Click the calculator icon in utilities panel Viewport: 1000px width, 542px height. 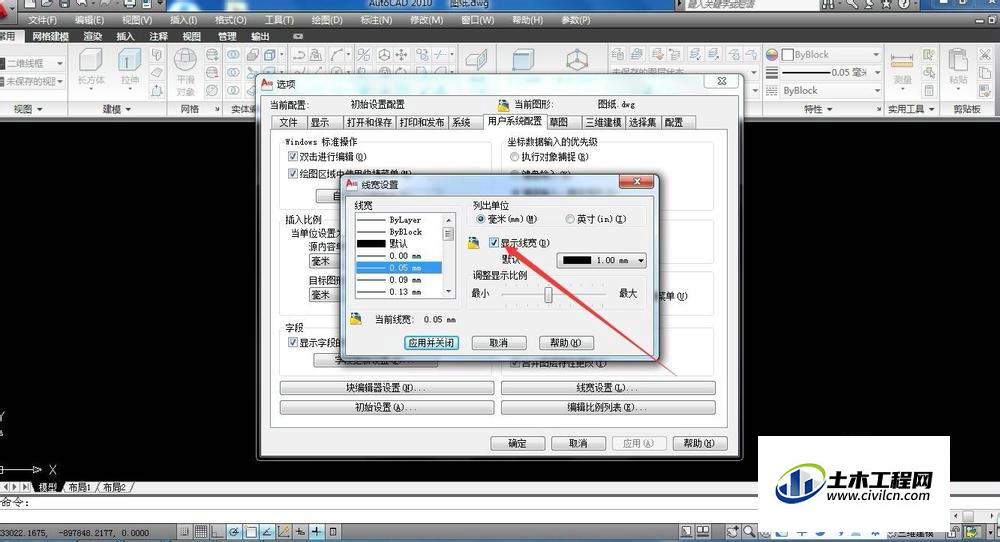coord(929,90)
